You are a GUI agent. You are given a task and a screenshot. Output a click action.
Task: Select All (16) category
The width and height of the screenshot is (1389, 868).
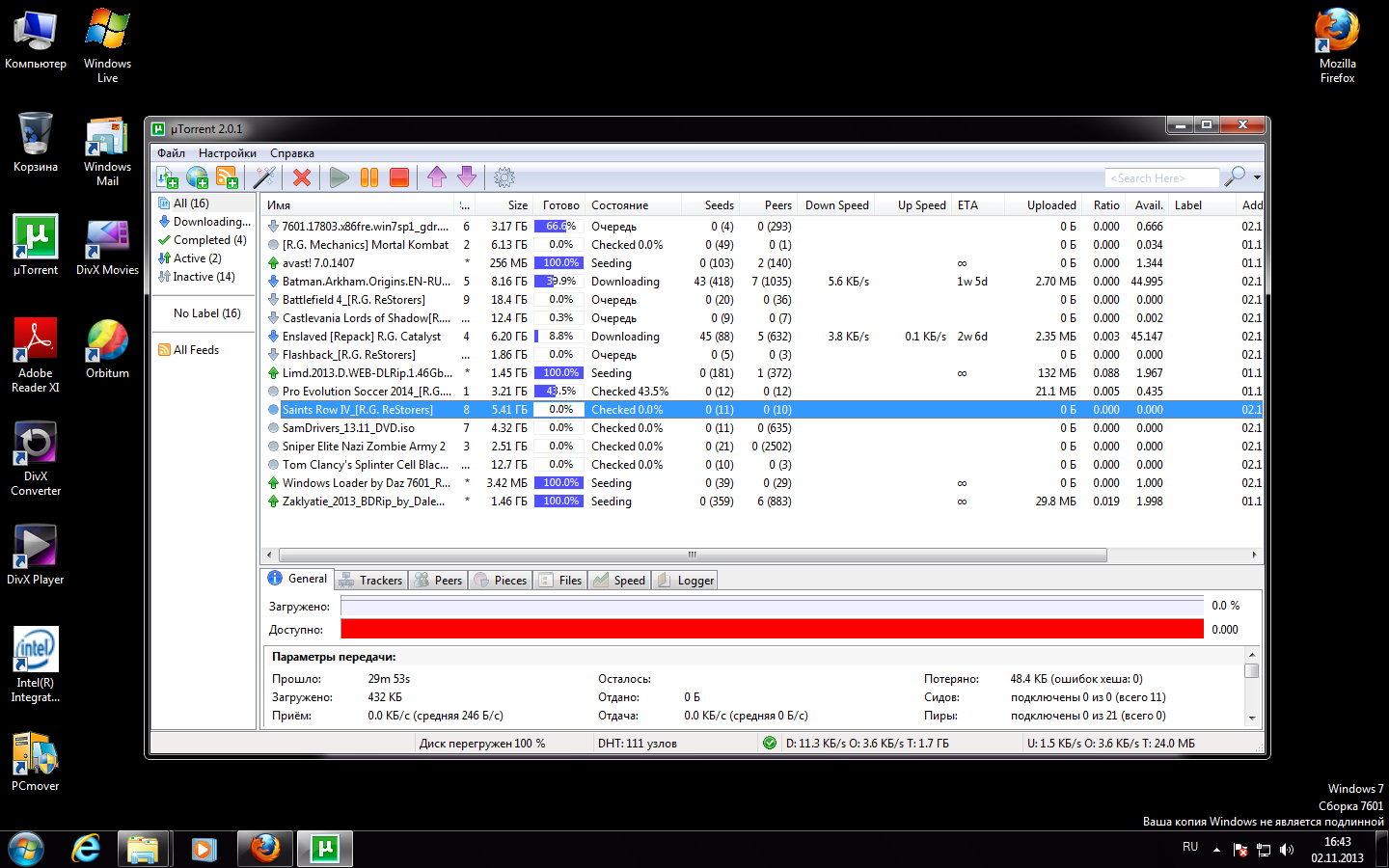tap(191, 203)
